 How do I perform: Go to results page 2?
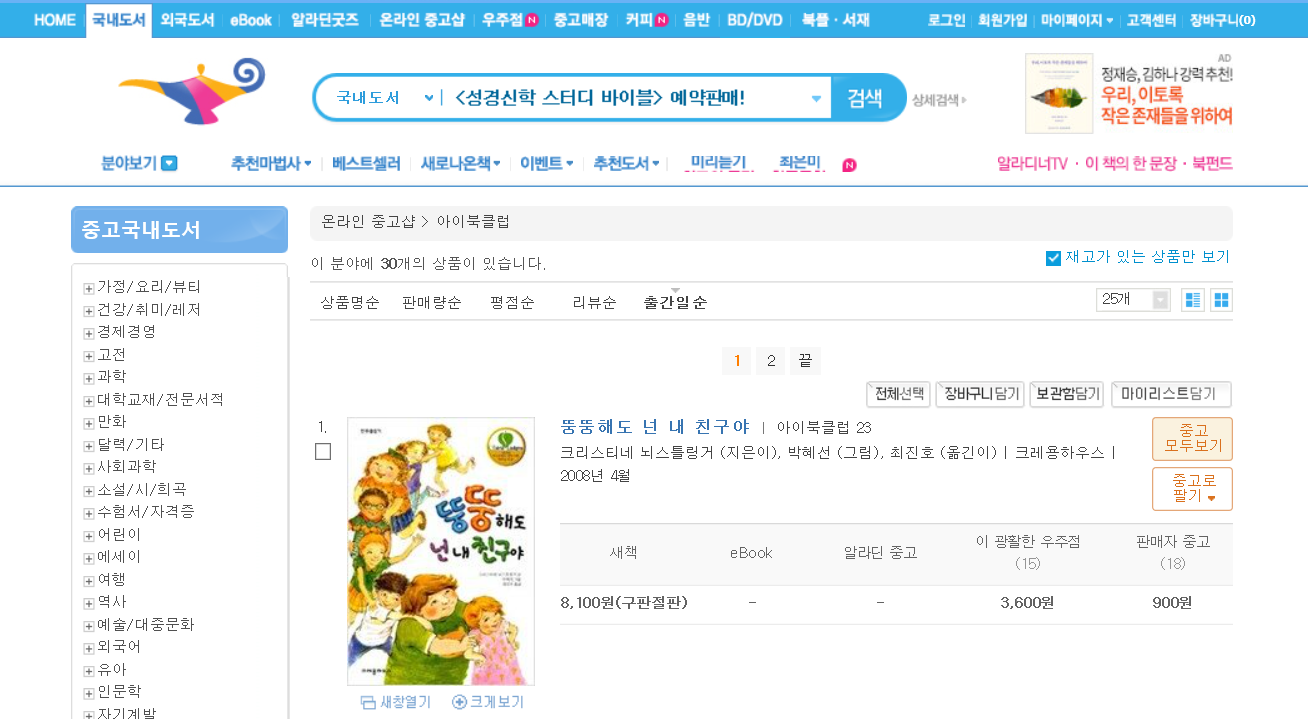coord(770,361)
